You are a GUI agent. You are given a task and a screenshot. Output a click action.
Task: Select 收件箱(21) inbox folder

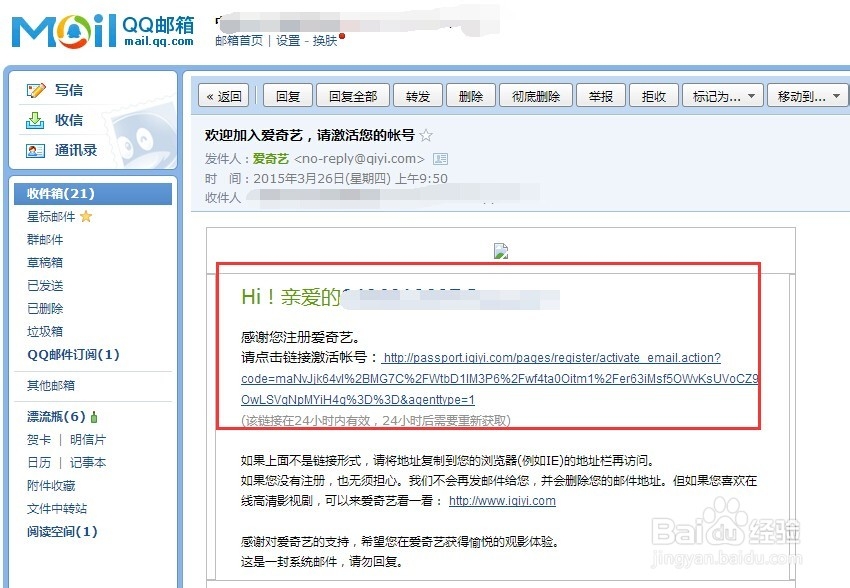coord(93,194)
